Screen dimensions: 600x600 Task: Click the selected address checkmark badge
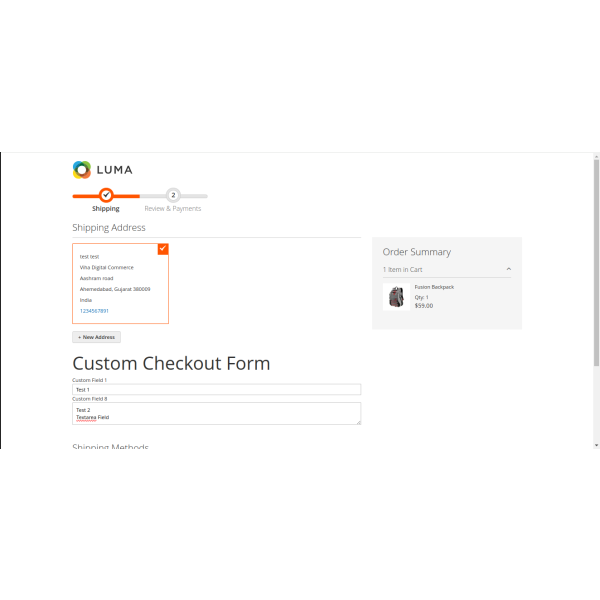tap(163, 248)
